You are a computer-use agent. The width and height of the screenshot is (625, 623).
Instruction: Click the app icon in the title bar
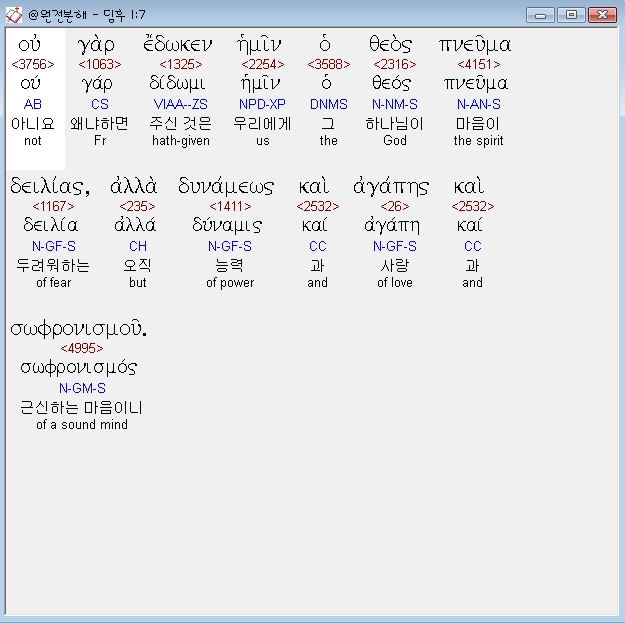point(14,15)
